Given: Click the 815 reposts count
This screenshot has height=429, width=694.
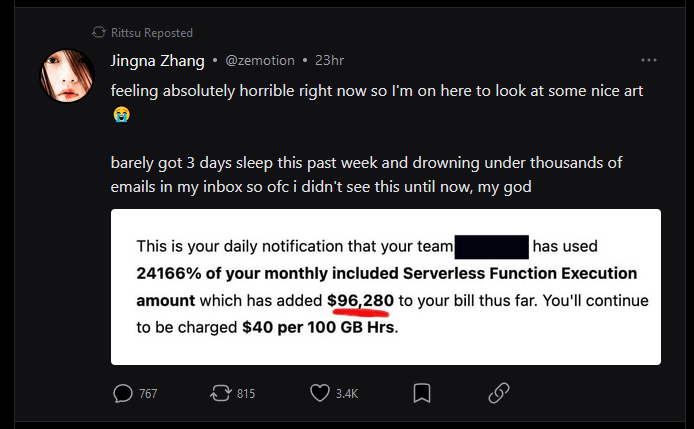Looking at the screenshot, I should [x=246, y=394].
